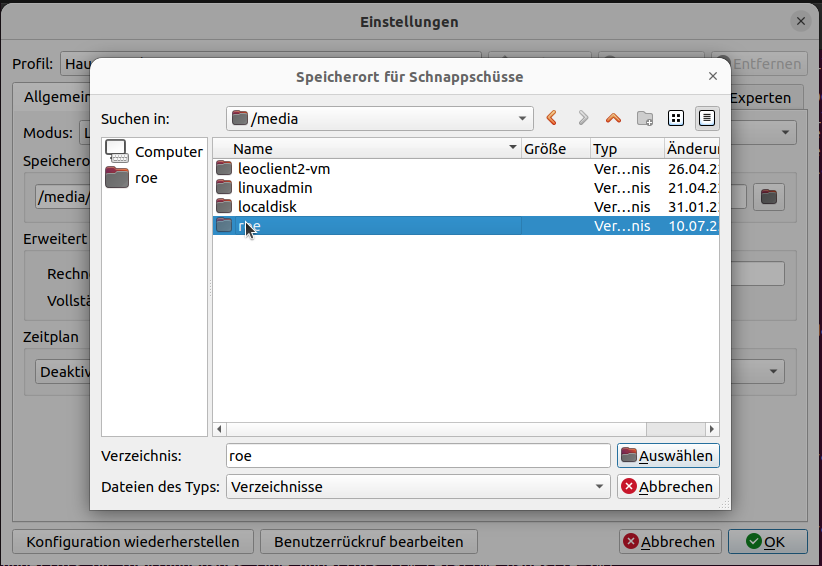Open the Experten tab
The width and height of the screenshot is (822, 566).
(760, 98)
